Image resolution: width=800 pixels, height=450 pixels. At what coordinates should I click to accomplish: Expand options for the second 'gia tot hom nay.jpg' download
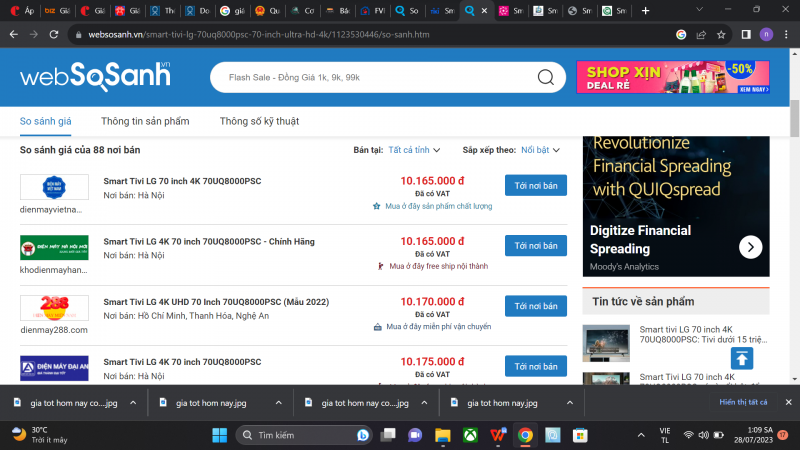(279, 403)
